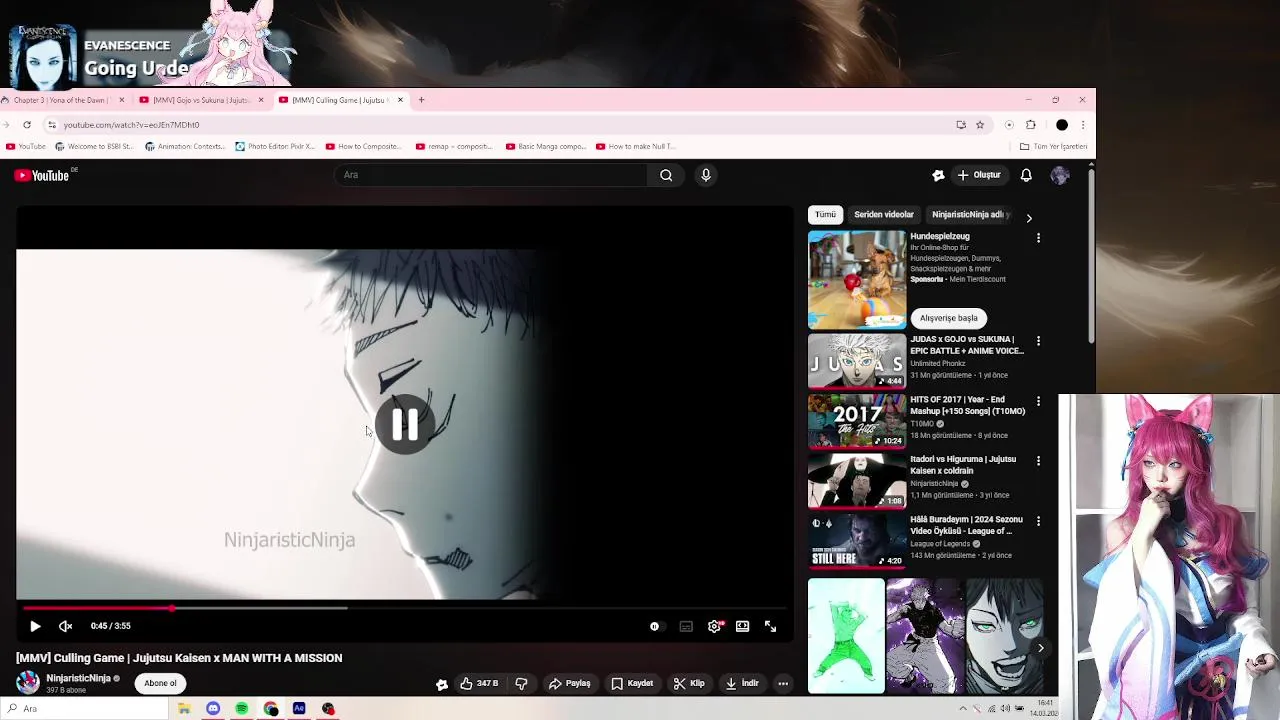The image size is (1280, 720).
Task: Open the JUDAS x GOJO vs SUKUNA video
Action: point(857,361)
